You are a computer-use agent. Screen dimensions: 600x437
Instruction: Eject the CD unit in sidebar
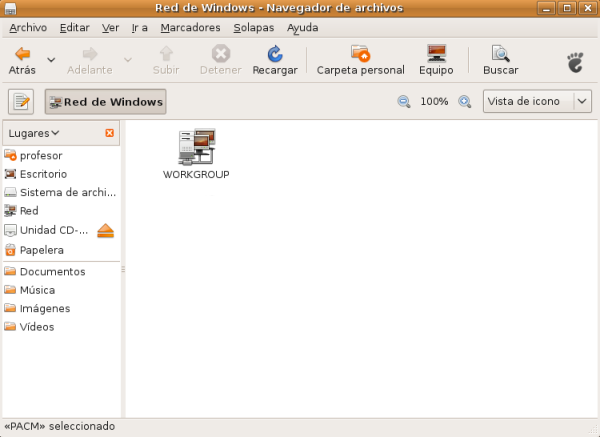pos(107,231)
